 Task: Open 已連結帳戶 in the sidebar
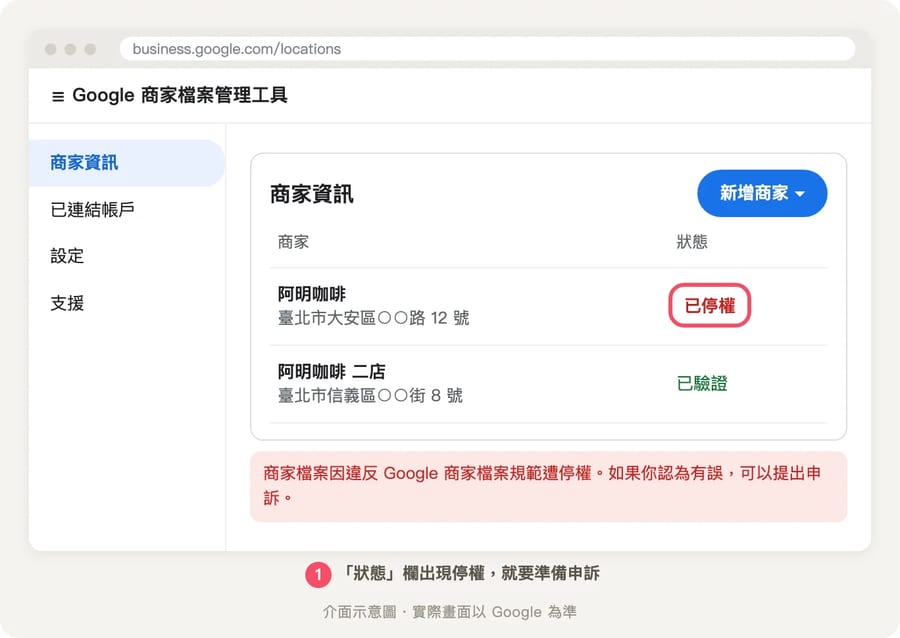pos(92,209)
